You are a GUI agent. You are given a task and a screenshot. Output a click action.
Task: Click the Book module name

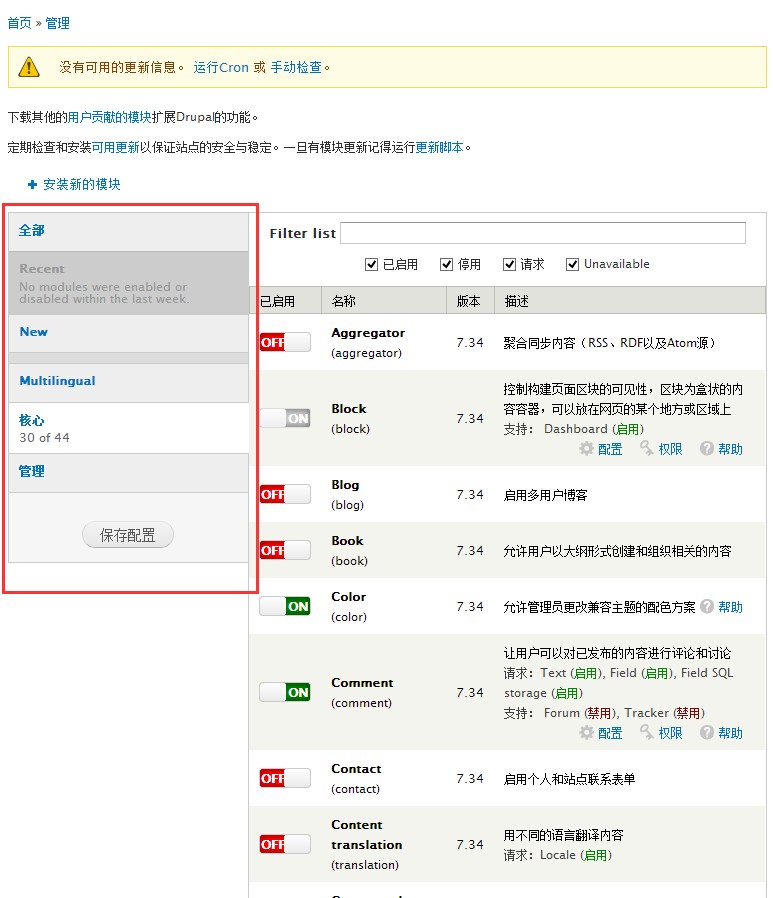[x=347, y=541]
